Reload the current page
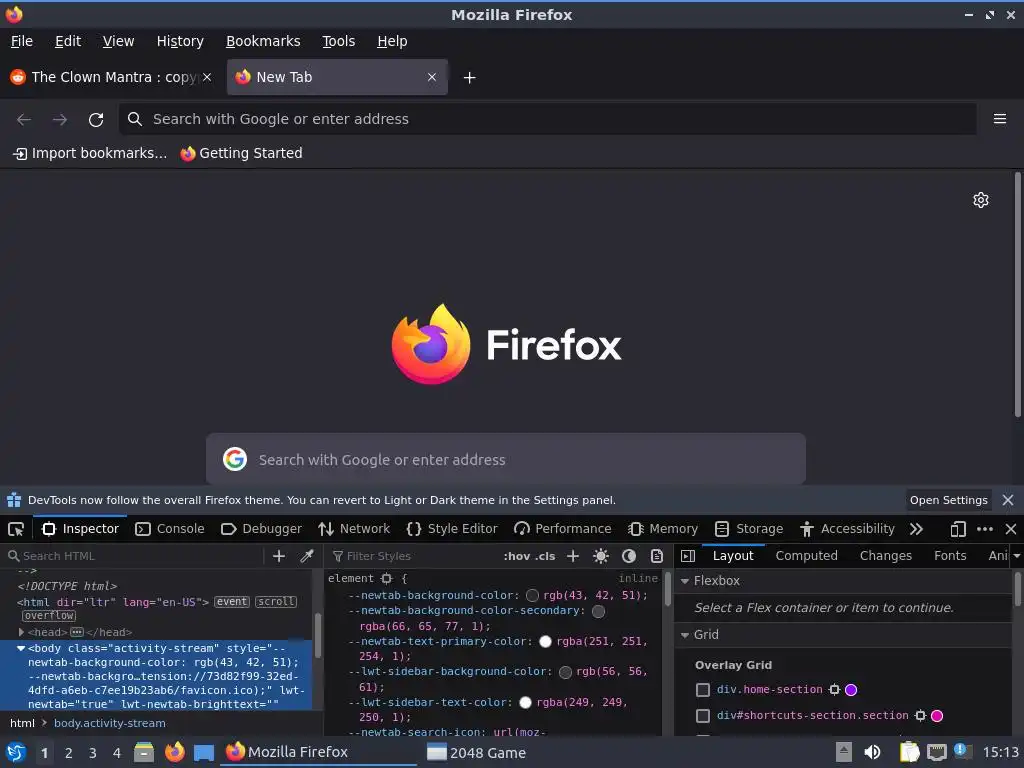 tap(96, 120)
